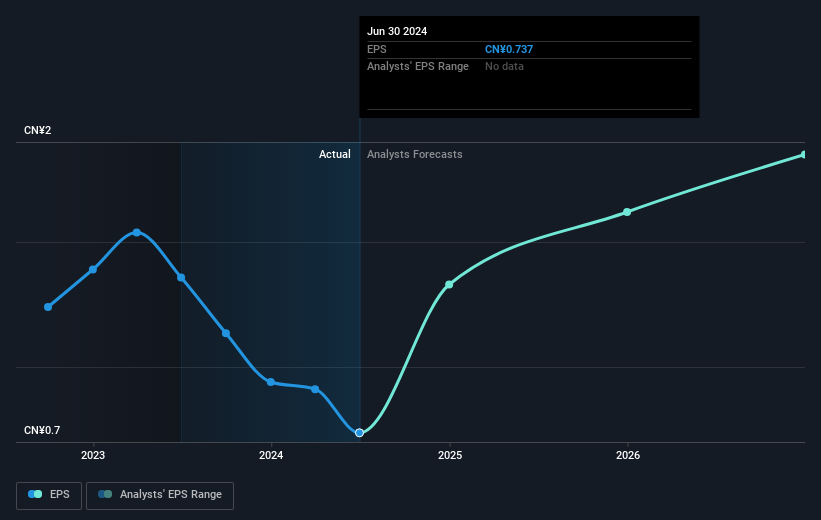
Task: Click the "Analysts' EPS Range" tooltip row label
Action: (x=418, y=67)
